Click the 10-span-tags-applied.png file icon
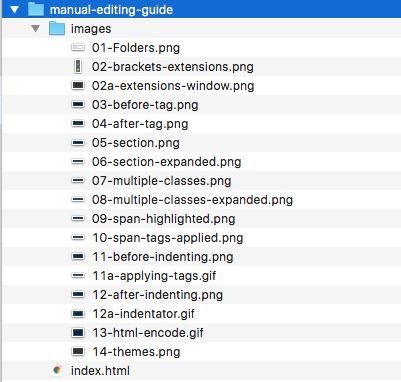 point(78,238)
